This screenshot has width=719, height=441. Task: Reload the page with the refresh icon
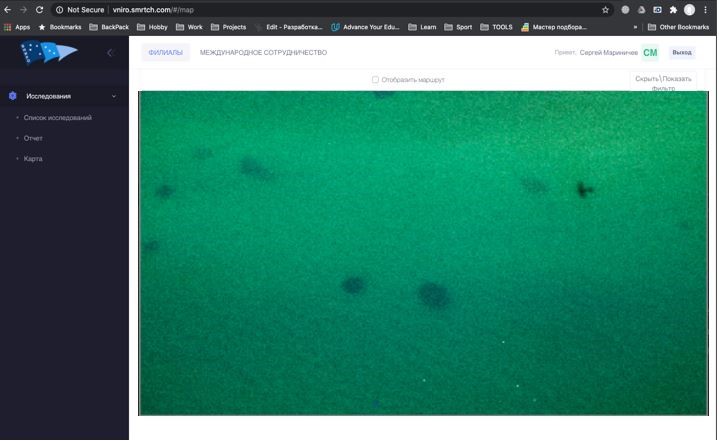39,10
